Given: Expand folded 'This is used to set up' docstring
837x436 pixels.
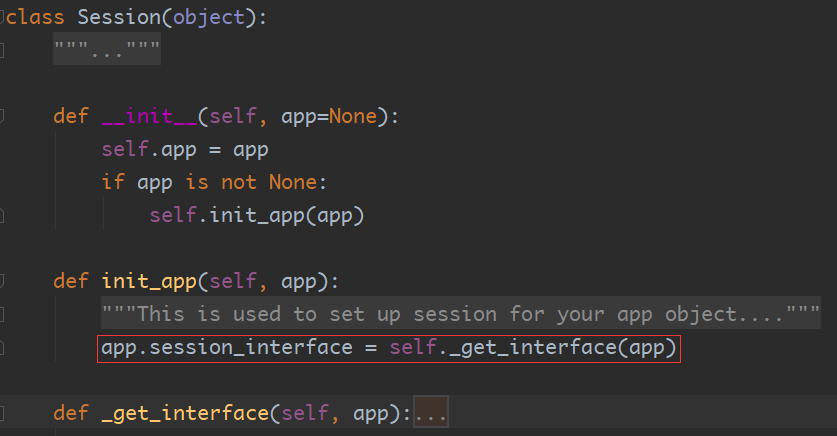Looking at the screenshot, I should click(461, 313).
